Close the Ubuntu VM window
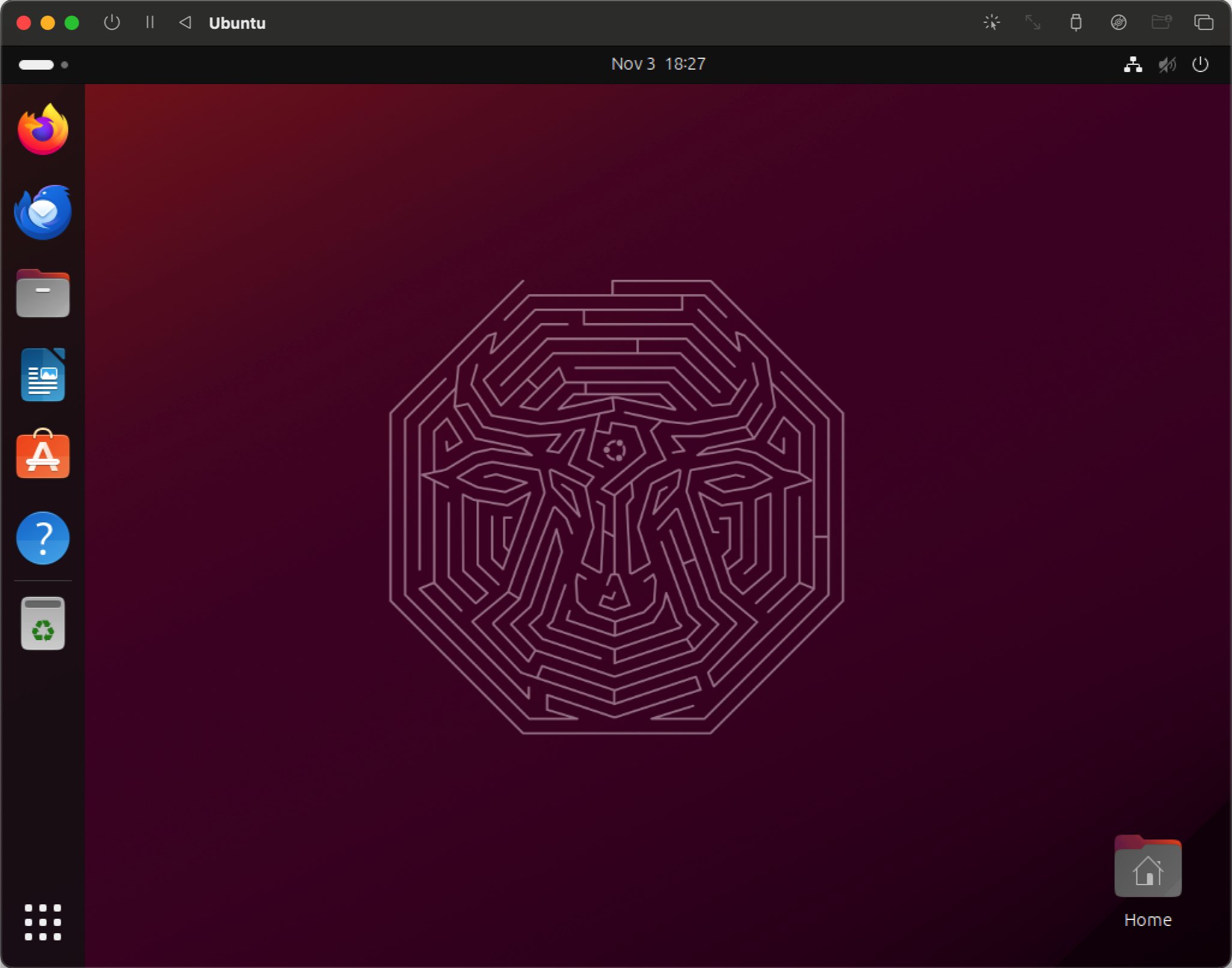Screen dimensions: 1232x968 pyautogui.click(x=23, y=23)
